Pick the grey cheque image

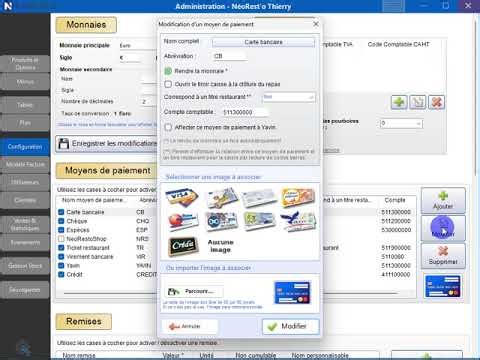259,198
